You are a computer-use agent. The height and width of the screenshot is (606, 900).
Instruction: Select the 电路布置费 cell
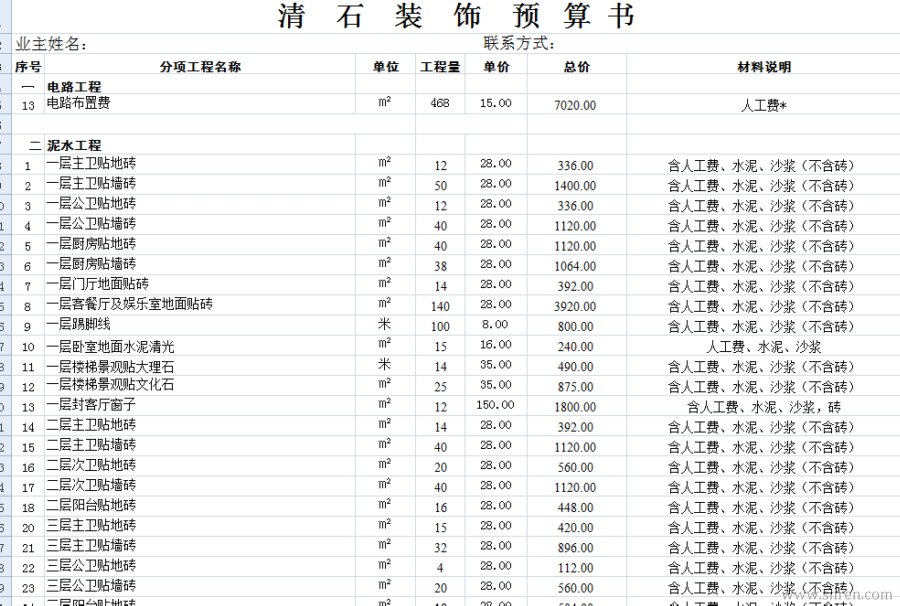[200, 103]
